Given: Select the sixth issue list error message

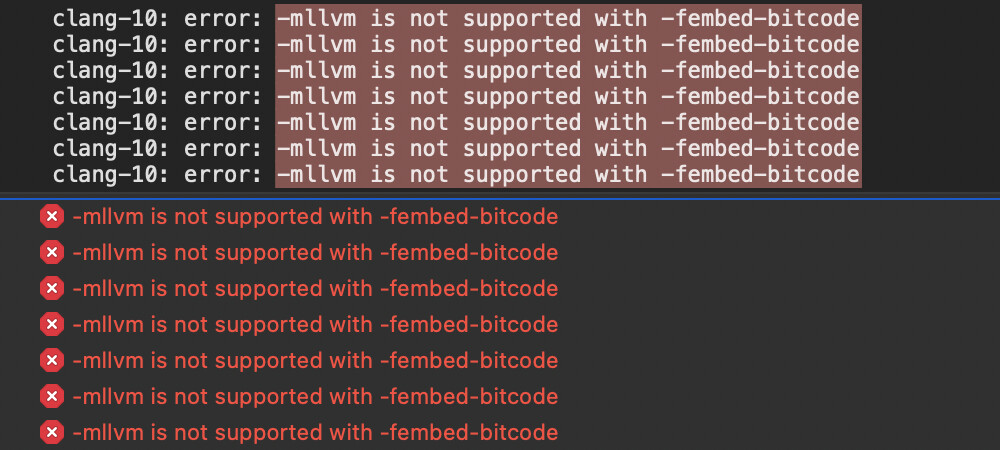Looking at the screenshot, I should 315,397.
